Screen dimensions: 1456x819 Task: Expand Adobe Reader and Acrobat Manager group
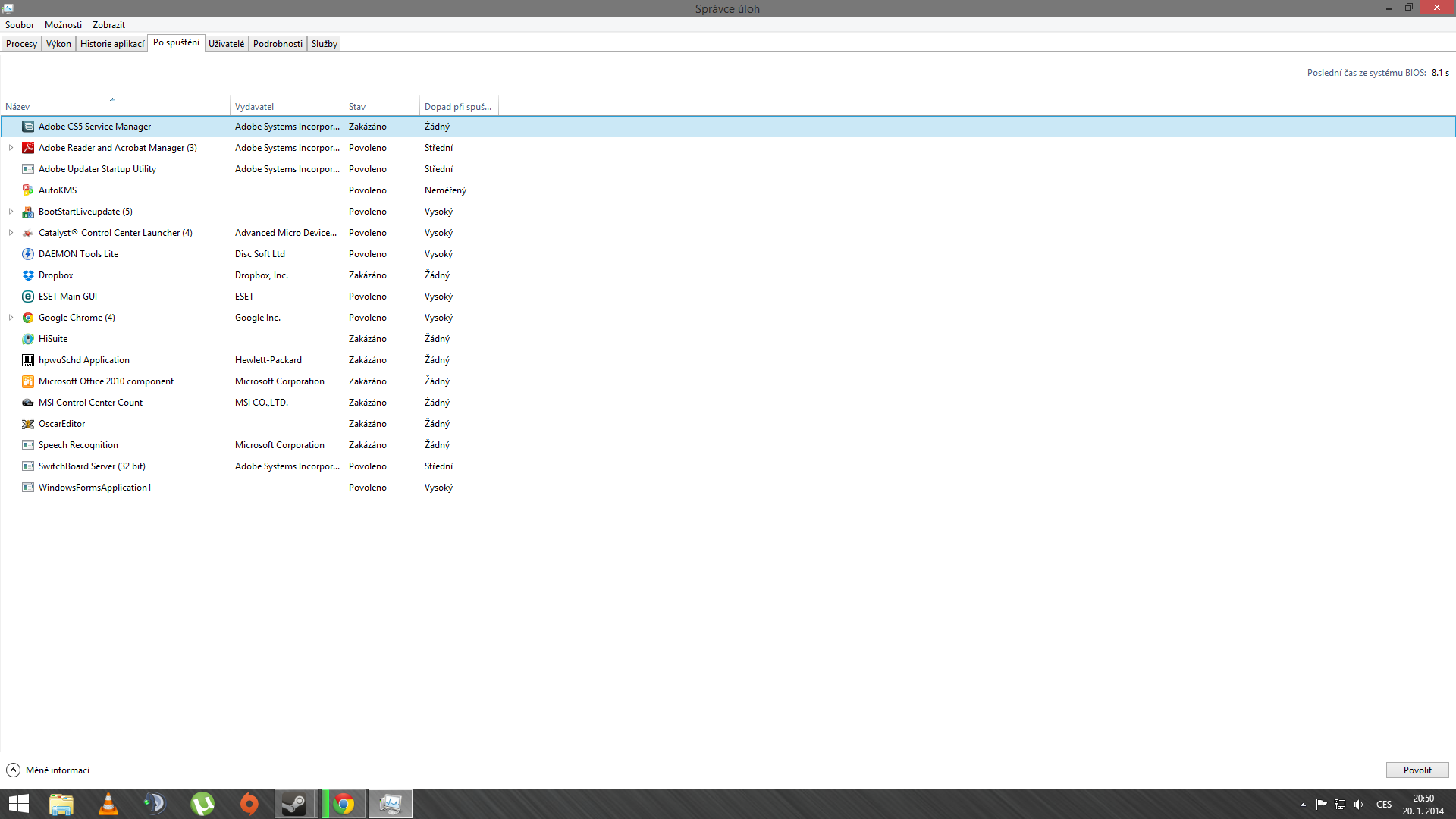[x=11, y=148]
